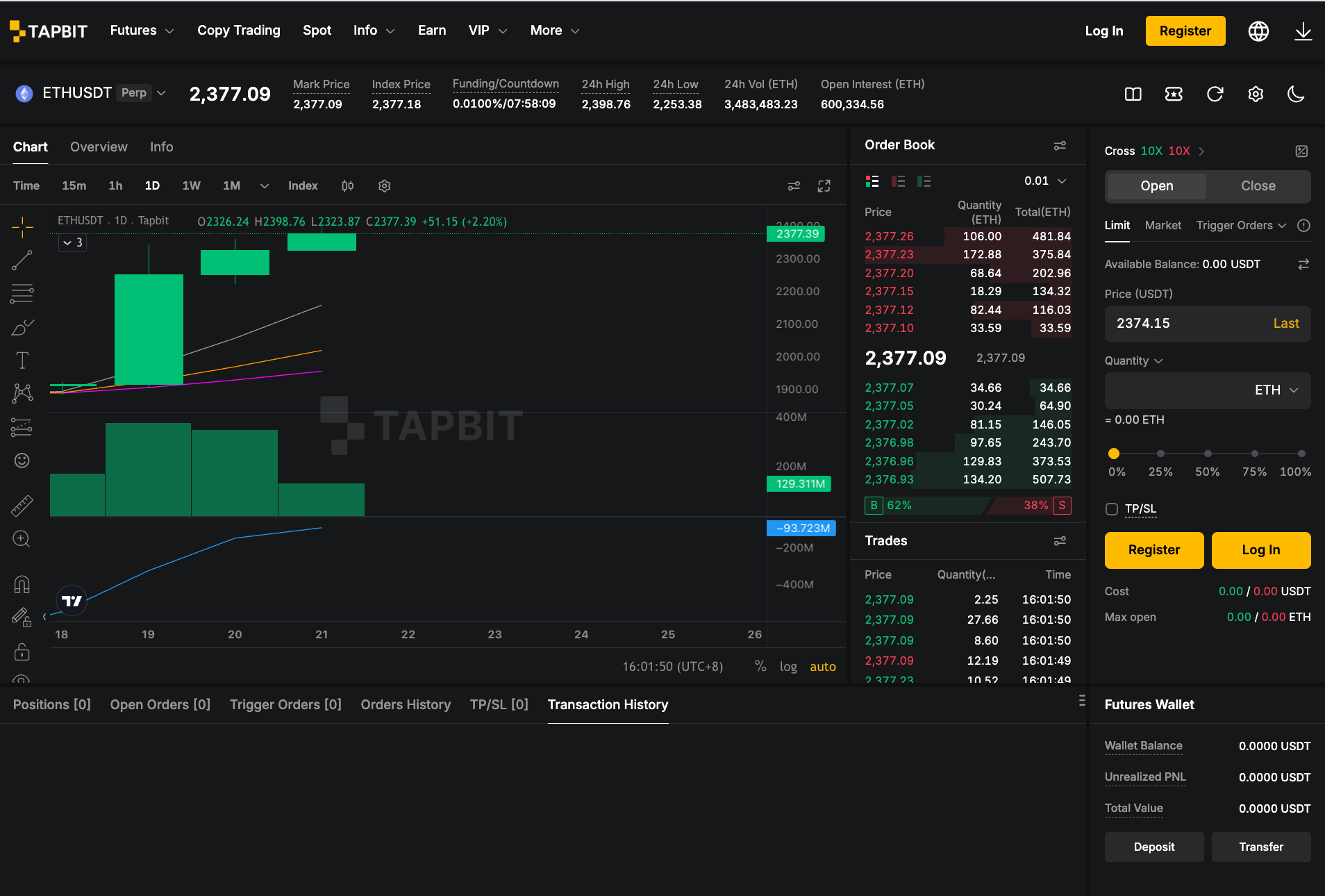Open chart indicators candle icon
The width and height of the screenshot is (1325, 896).
pyautogui.click(x=348, y=185)
